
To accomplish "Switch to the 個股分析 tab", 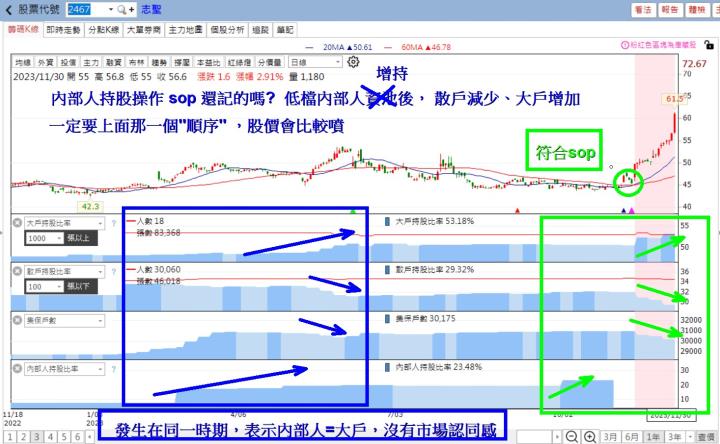I will (227, 30).
